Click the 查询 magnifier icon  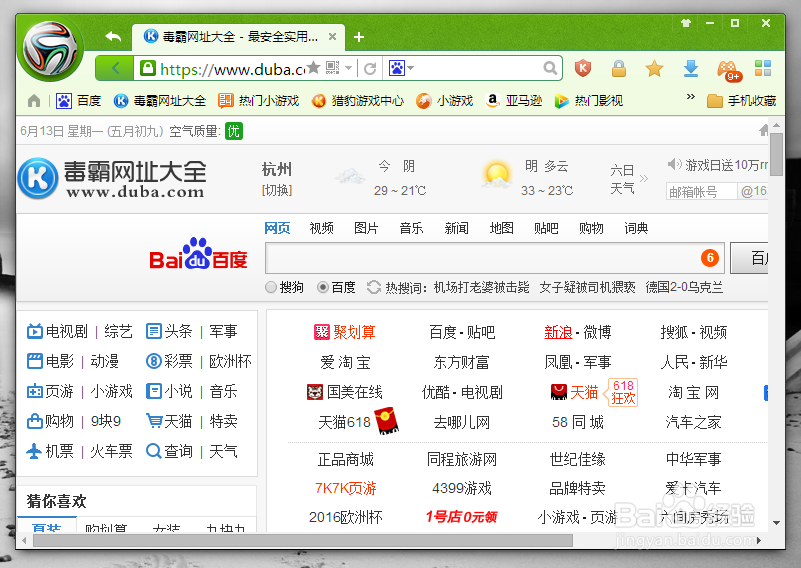pos(153,451)
